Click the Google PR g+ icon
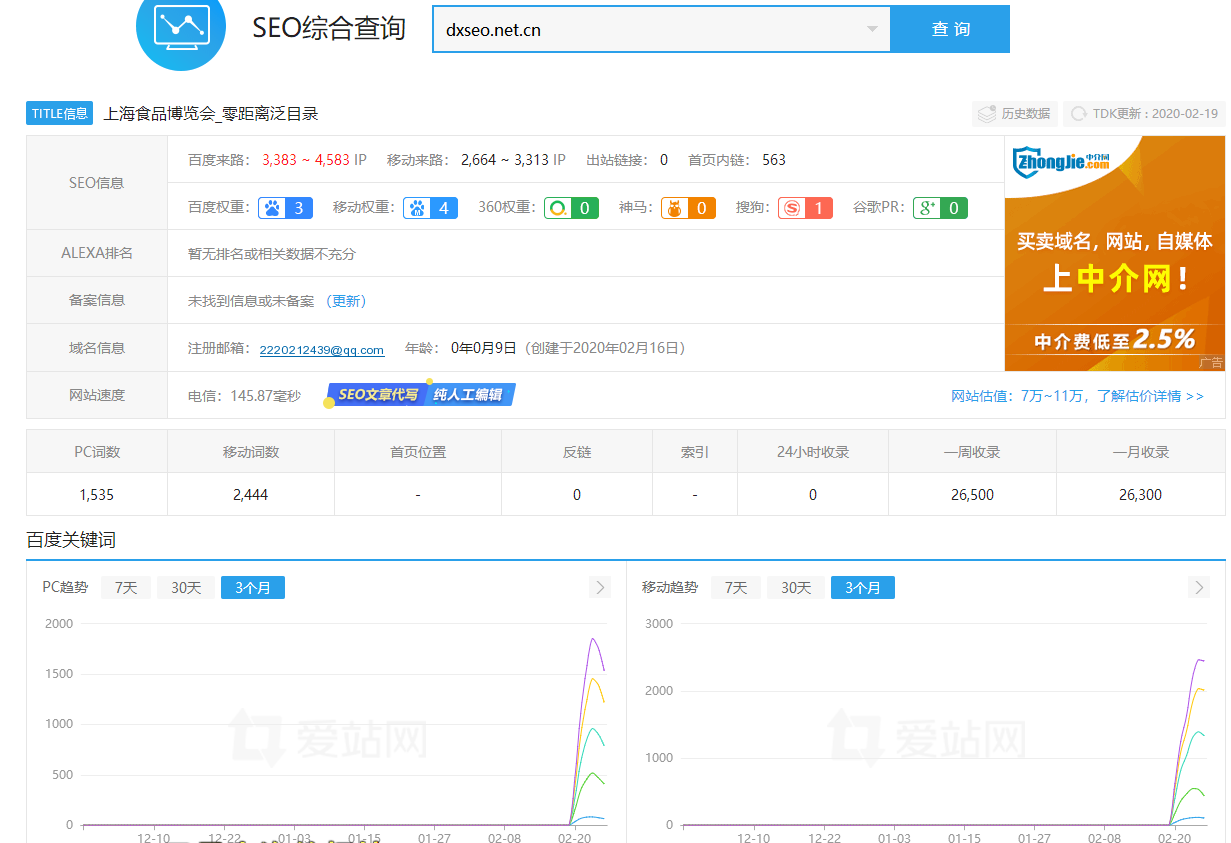1231x843 pixels. click(927, 208)
